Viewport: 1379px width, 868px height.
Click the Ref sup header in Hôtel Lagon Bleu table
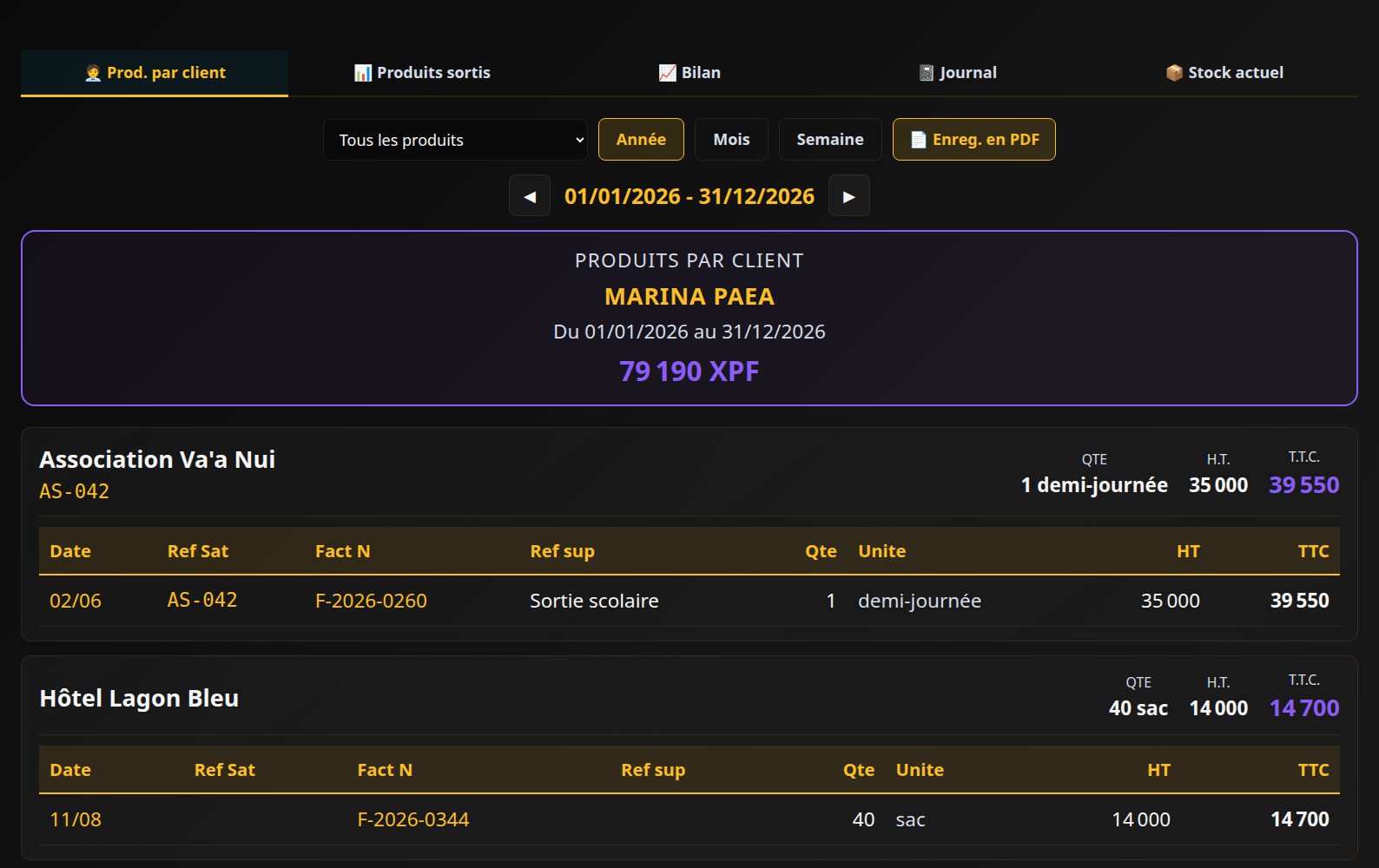click(653, 770)
